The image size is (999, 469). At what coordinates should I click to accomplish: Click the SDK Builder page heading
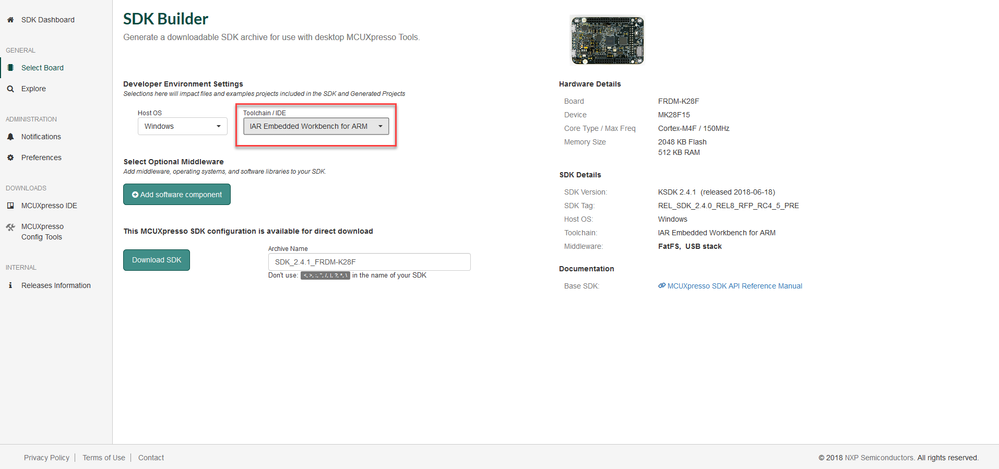[x=166, y=20]
